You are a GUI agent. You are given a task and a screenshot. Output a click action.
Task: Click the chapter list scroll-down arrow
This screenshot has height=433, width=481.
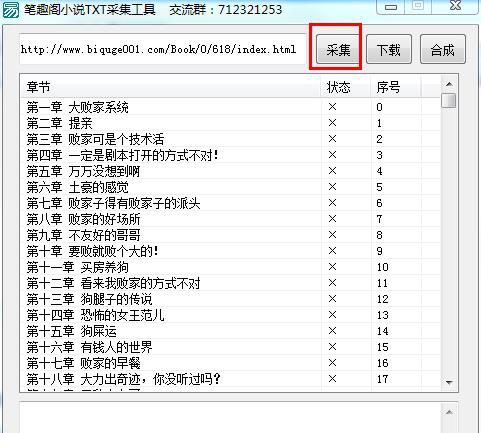point(449,382)
